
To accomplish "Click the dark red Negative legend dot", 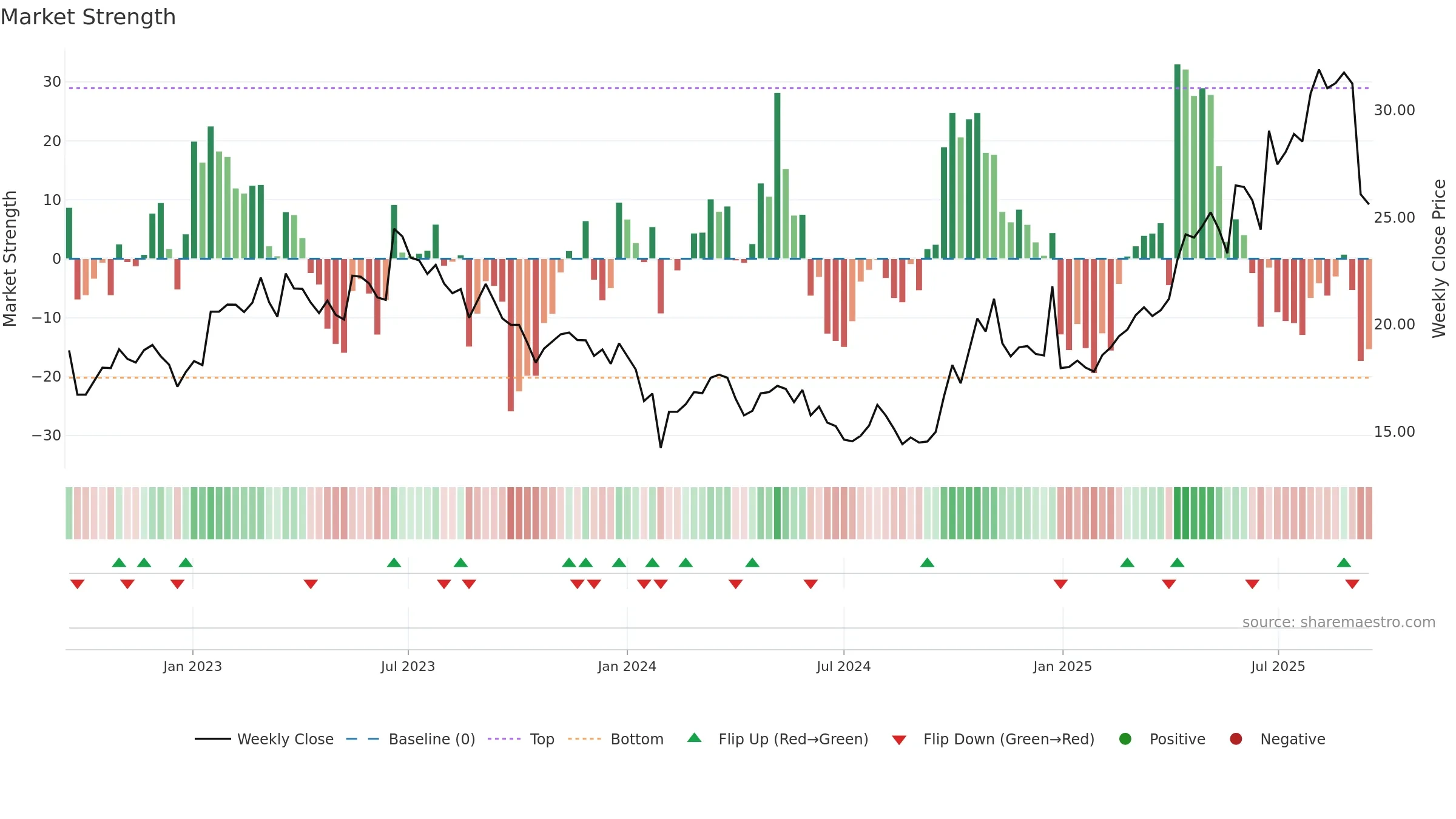I will (x=1236, y=739).
